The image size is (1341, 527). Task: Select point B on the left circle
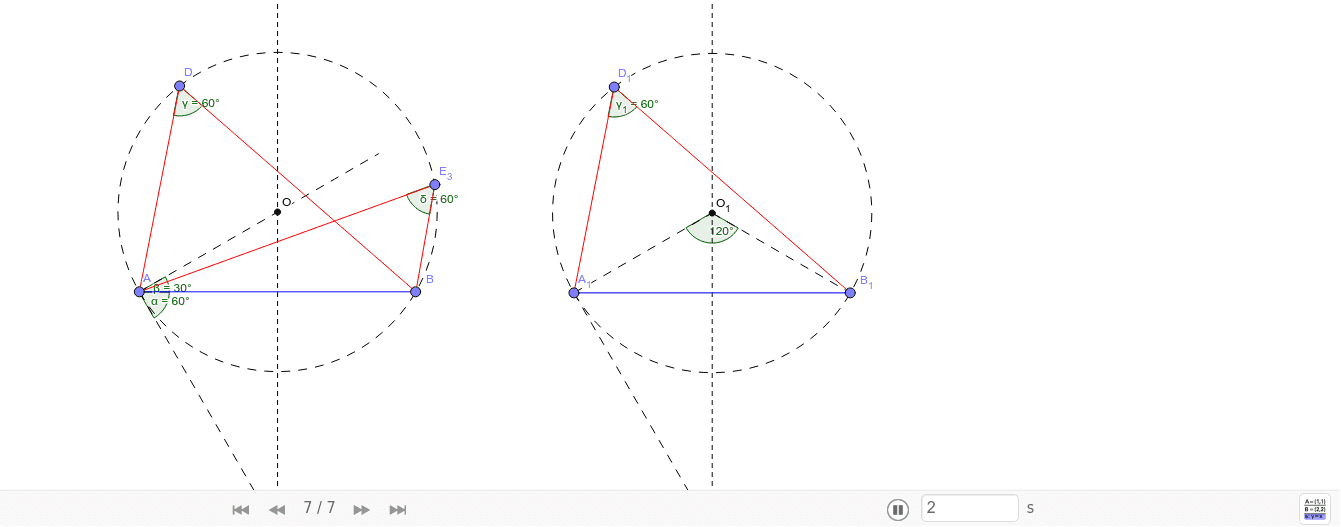[416, 292]
